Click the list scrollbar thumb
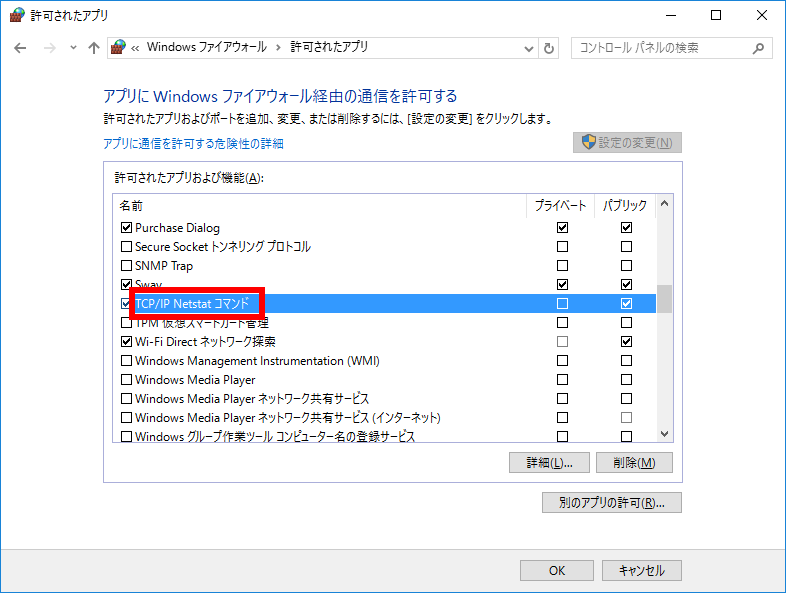Image resolution: width=786 pixels, height=593 pixels. click(x=665, y=299)
